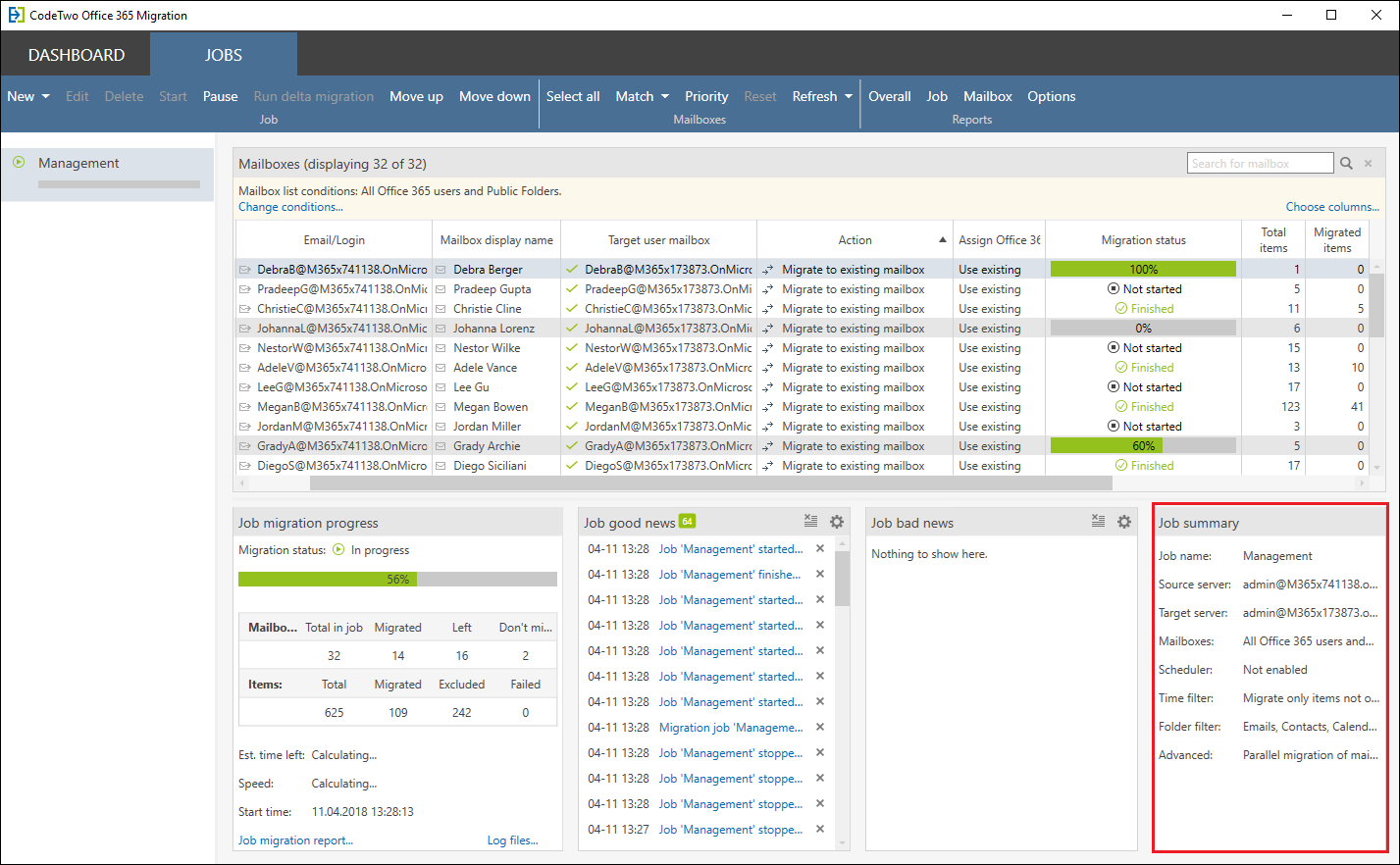Click the envelope icon next to MeganB email
The image size is (1400, 865).
245,407
